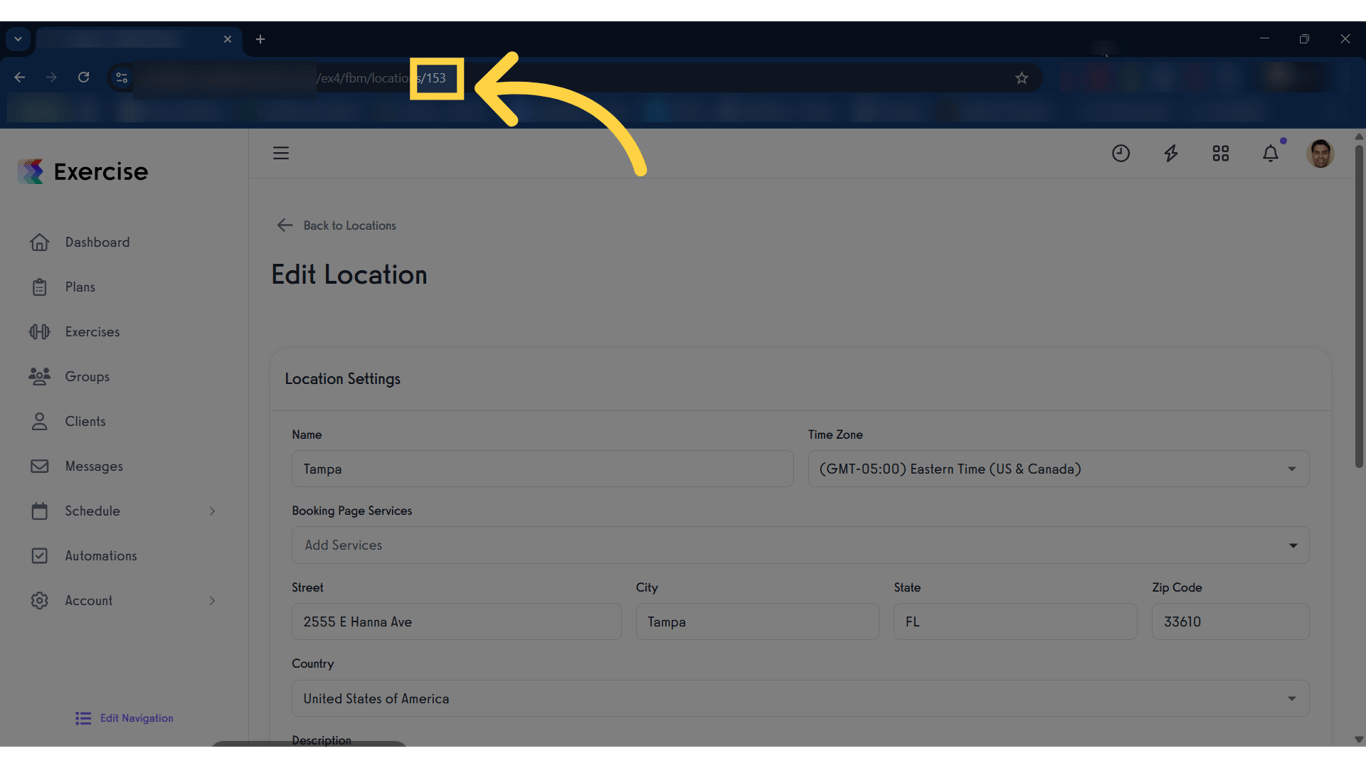Open the Time Zone dropdown
The height and width of the screenshot is (768, 1366).
click(x=1289, y=468)
